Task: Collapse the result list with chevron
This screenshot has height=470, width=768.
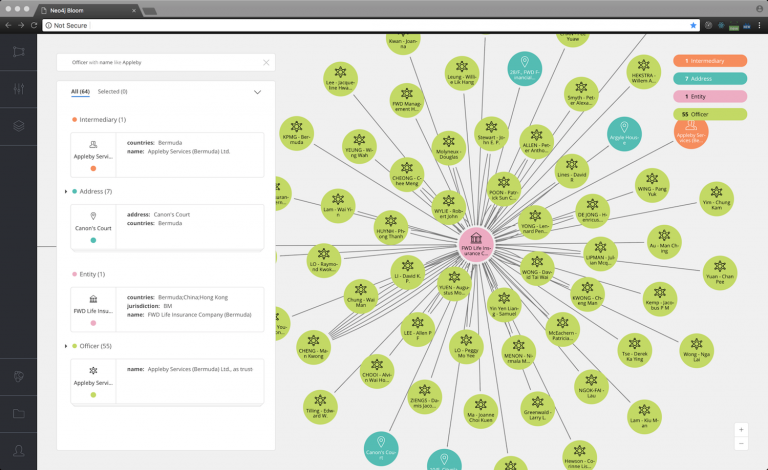Action: [257, 92]
